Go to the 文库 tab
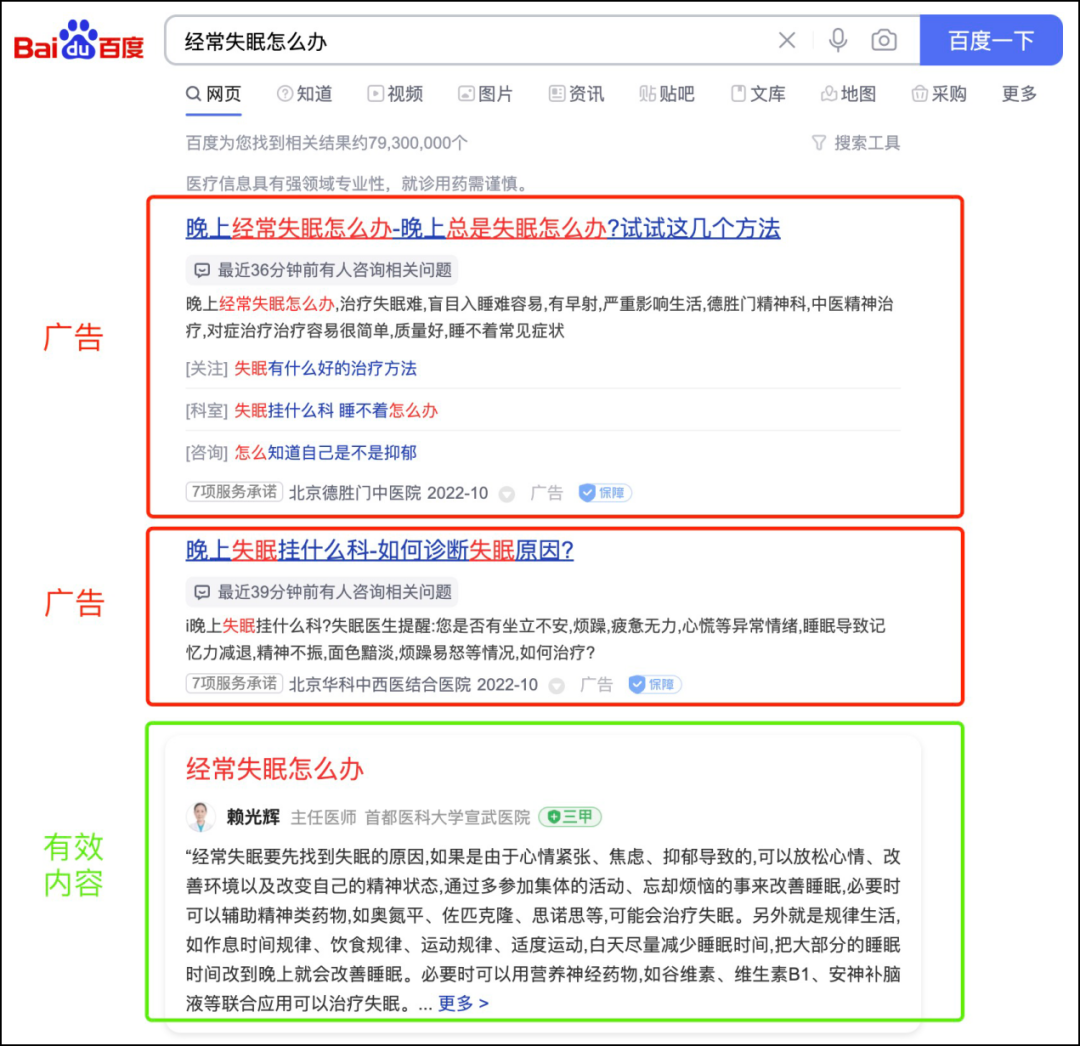Viewport: 1080px width, 1046px height. pos(758,94)
